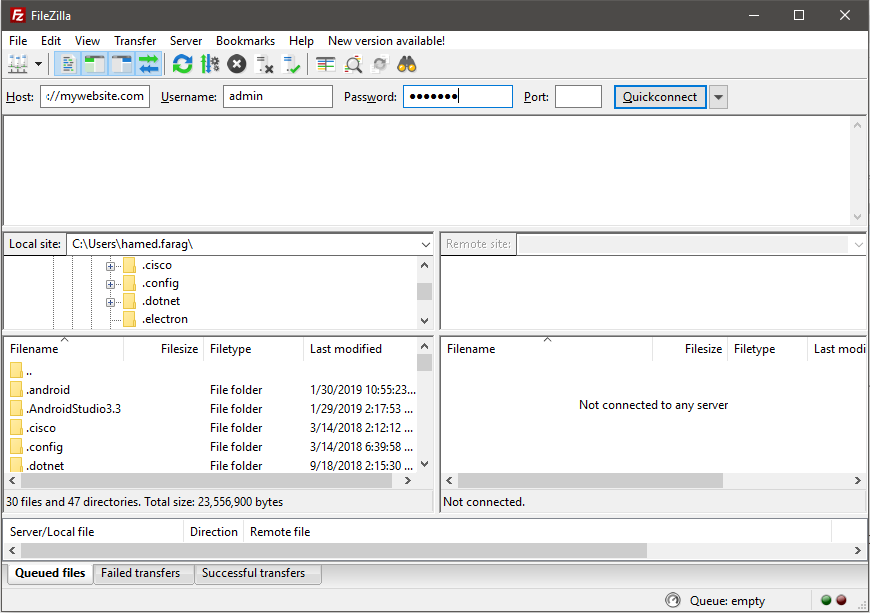This screenshot has width=870, height=613.
Task: Disconnect from the current server
Action: (264, 64)
